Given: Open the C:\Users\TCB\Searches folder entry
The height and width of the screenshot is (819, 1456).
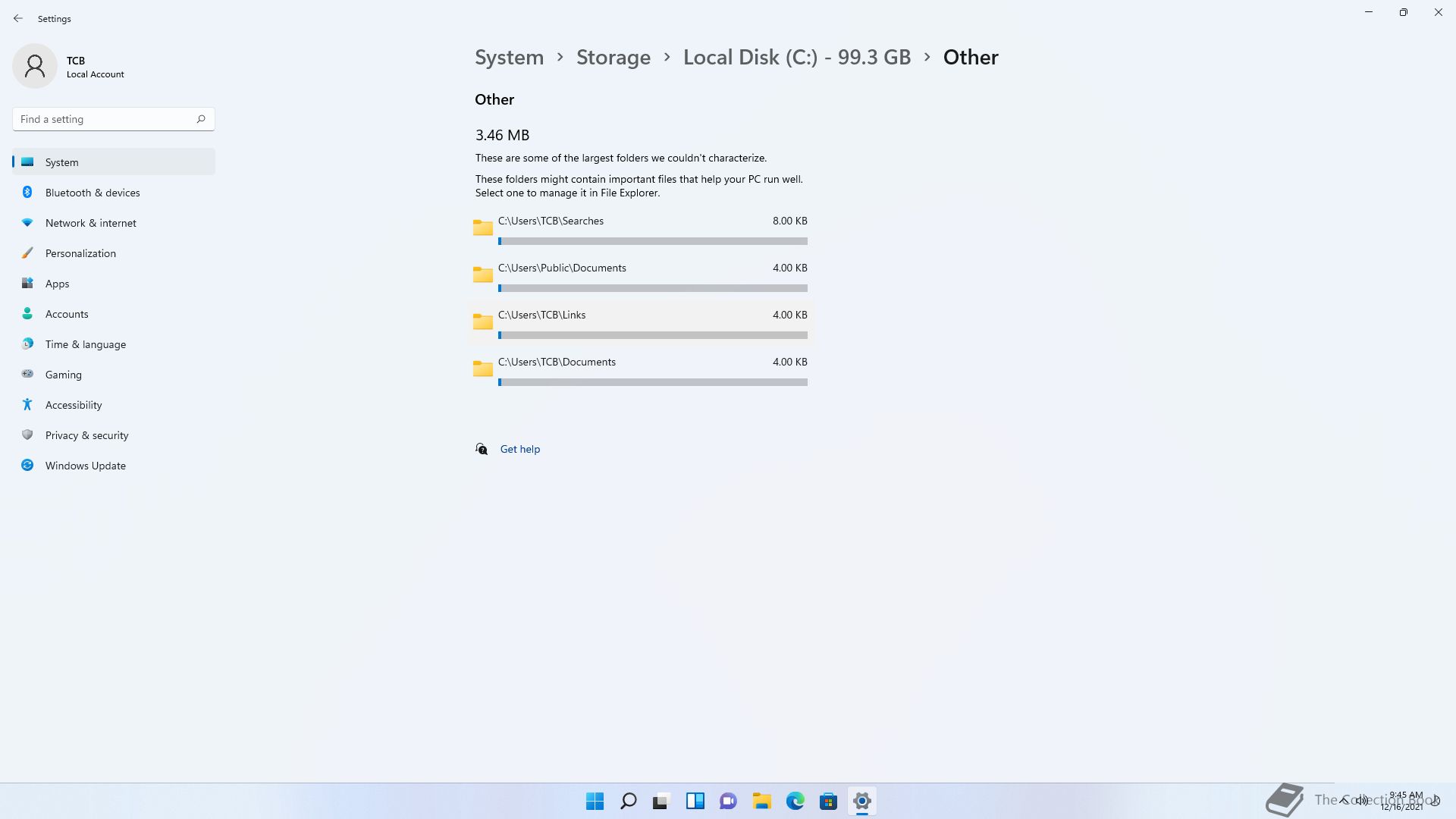Looking at the screenshot, I should pyautogui.click(x=551, y=221).
